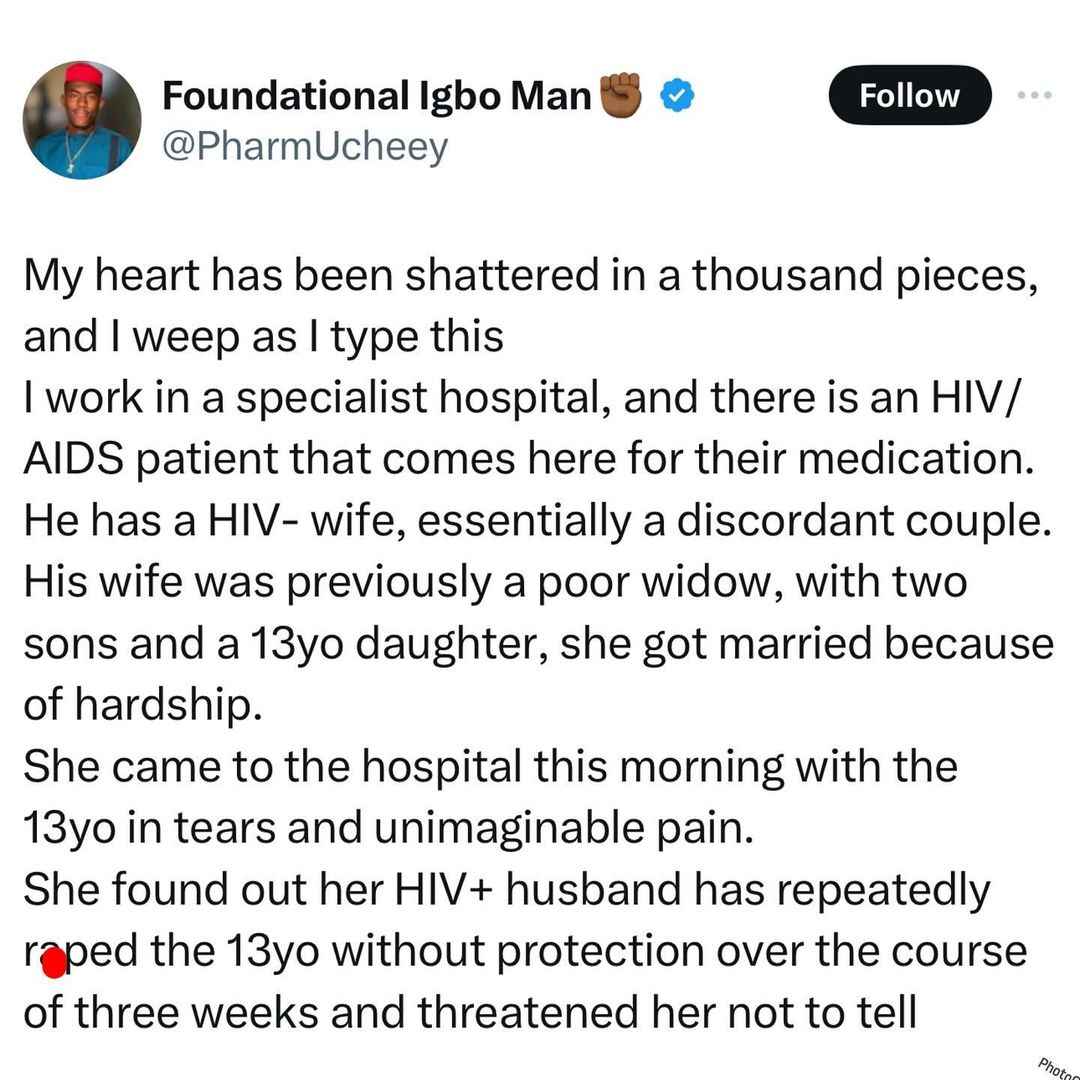
Task: Visit the @PharmUcheey handle
Action: click(304, 147)
